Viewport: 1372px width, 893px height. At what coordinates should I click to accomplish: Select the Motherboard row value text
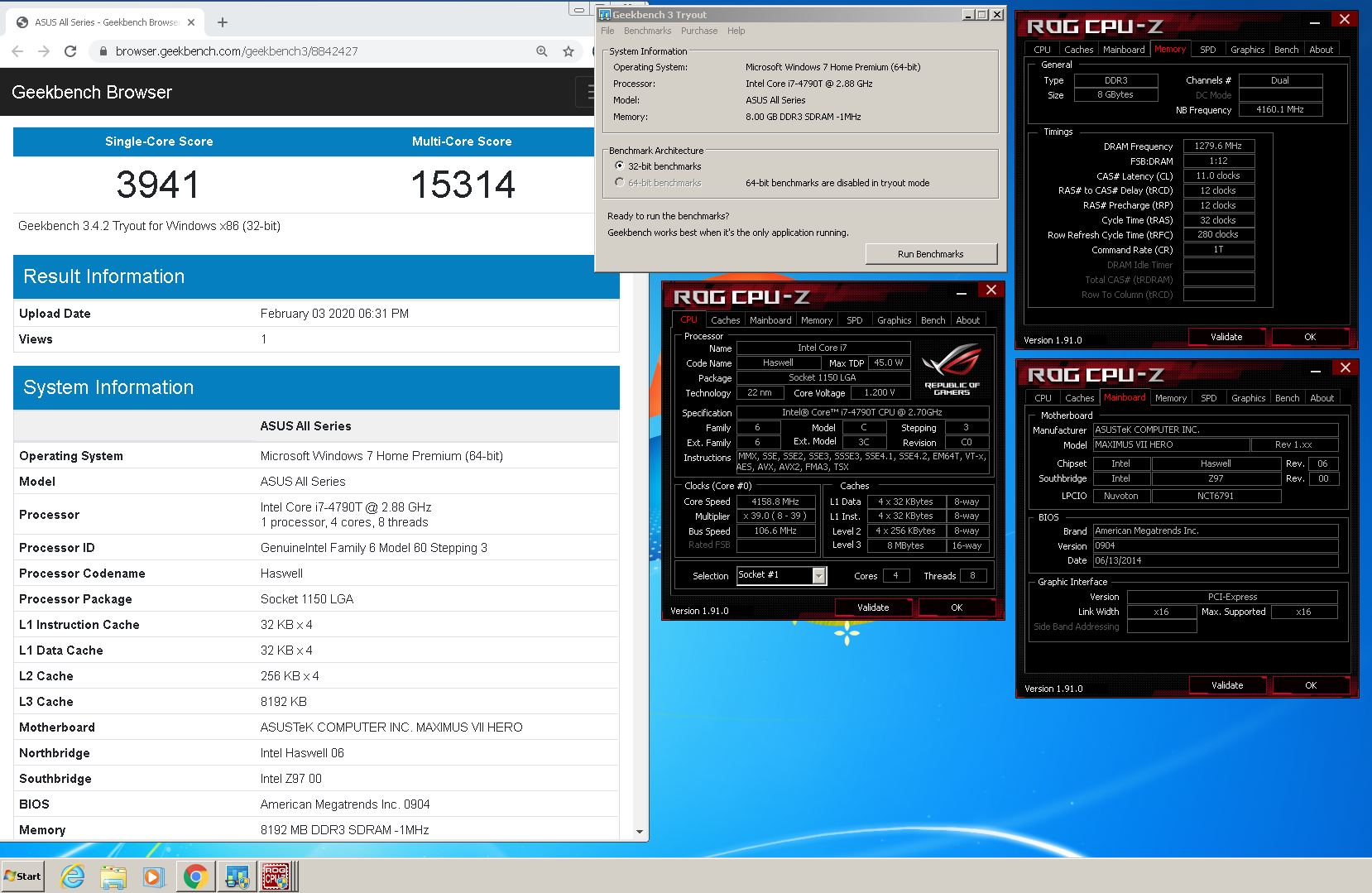[x=391, y=727]
